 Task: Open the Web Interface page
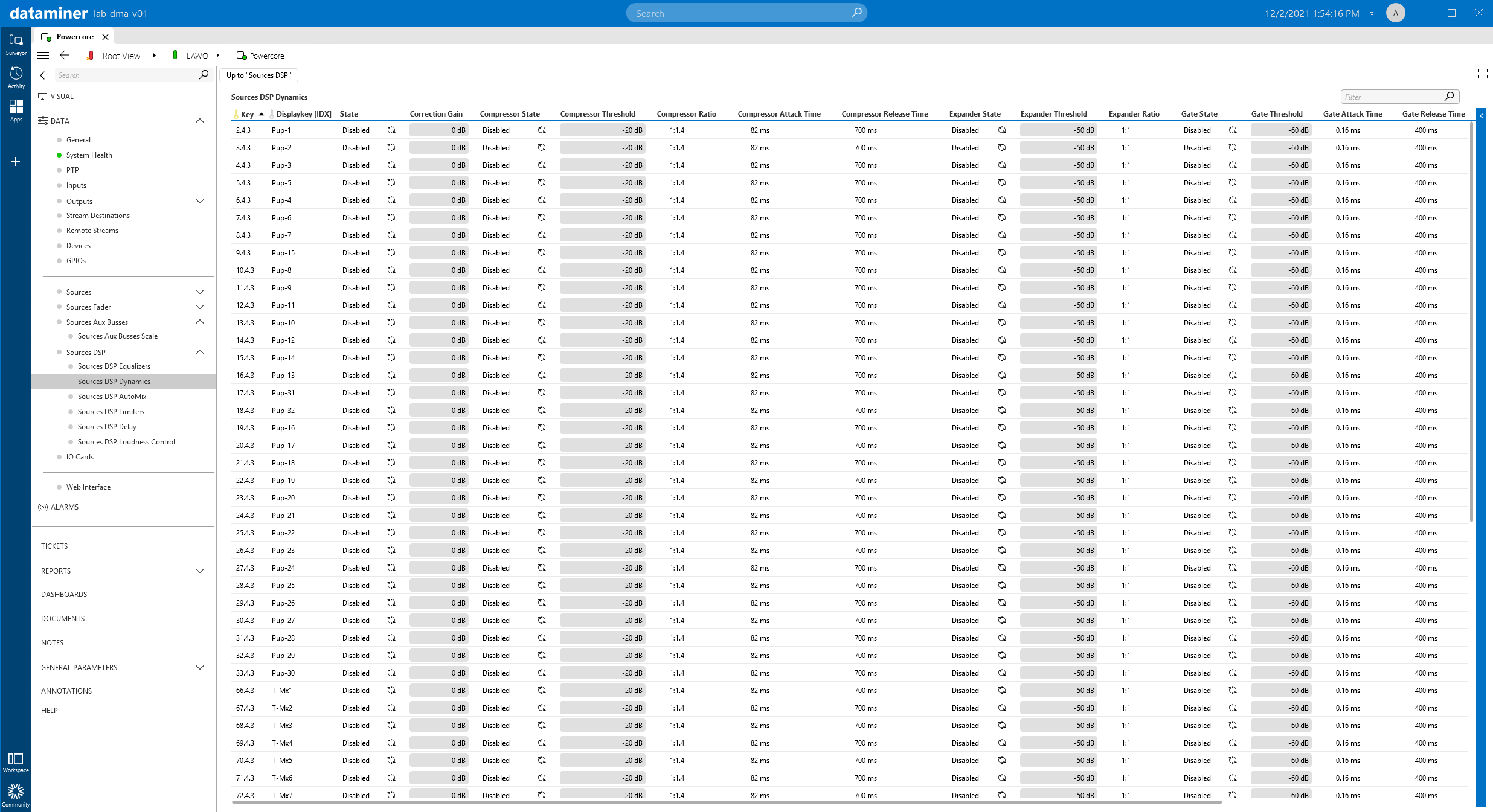88,487
